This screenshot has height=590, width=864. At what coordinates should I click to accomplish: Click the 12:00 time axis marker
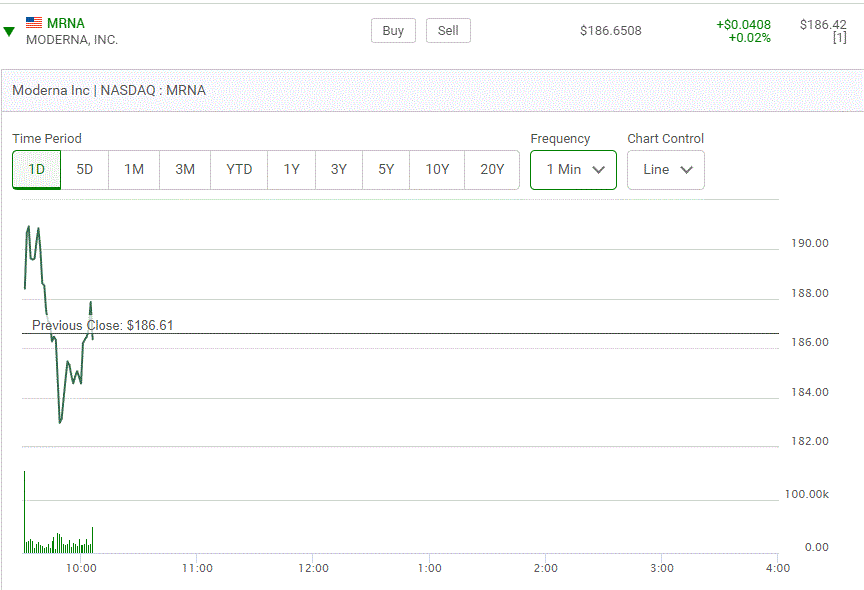click(314, 568)
